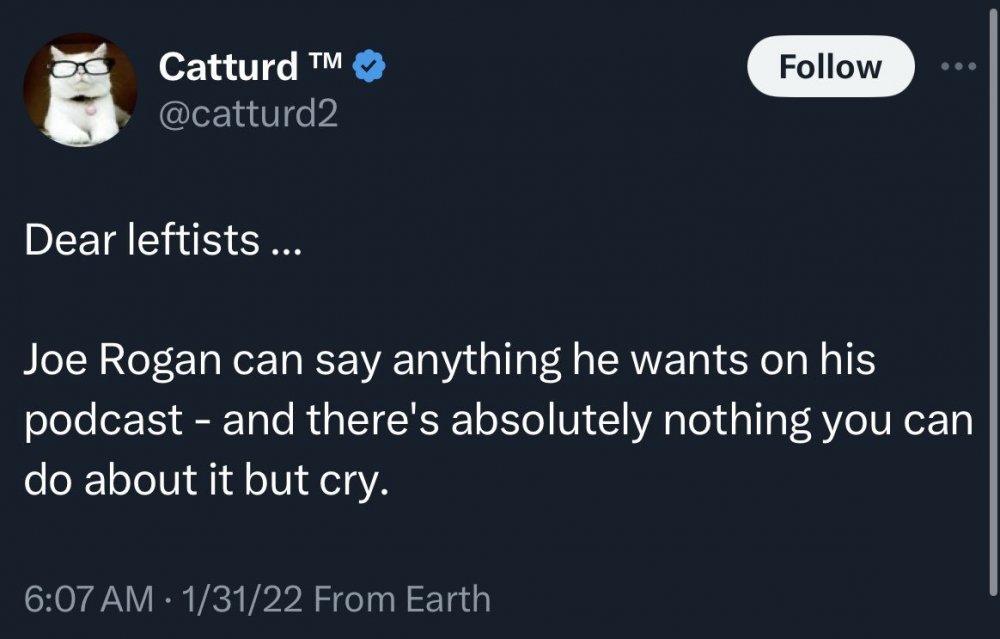Image resolution: width=1000 pixels, height=639 pixels.
Task: Click the words "Joe Rogan" in tweet
Action: click(121, 361)
